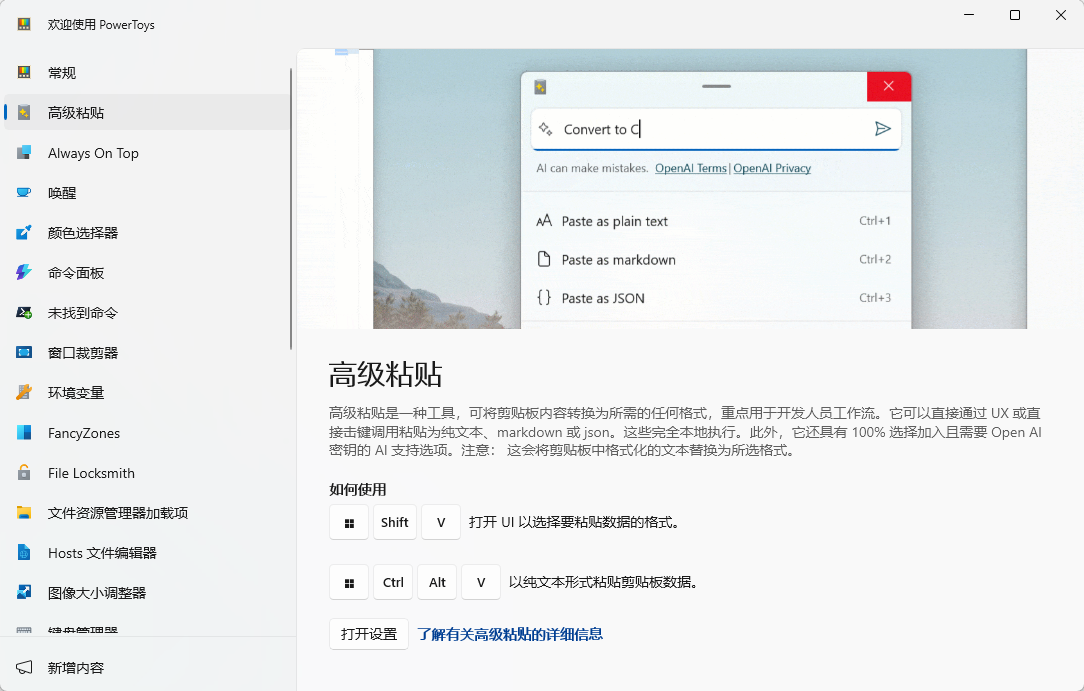
Task: Click the Shift key button
Action: click(395, 522)
